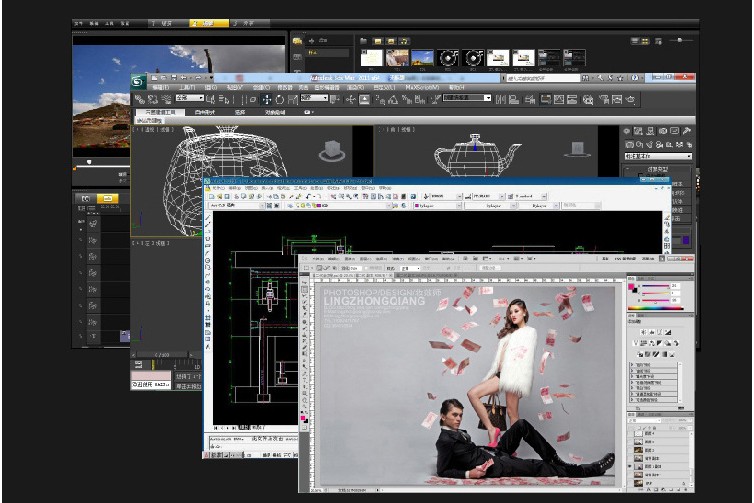Hide the bottom layer in Photoshop Layers panel
754x503 pixels.
[631, 481]
